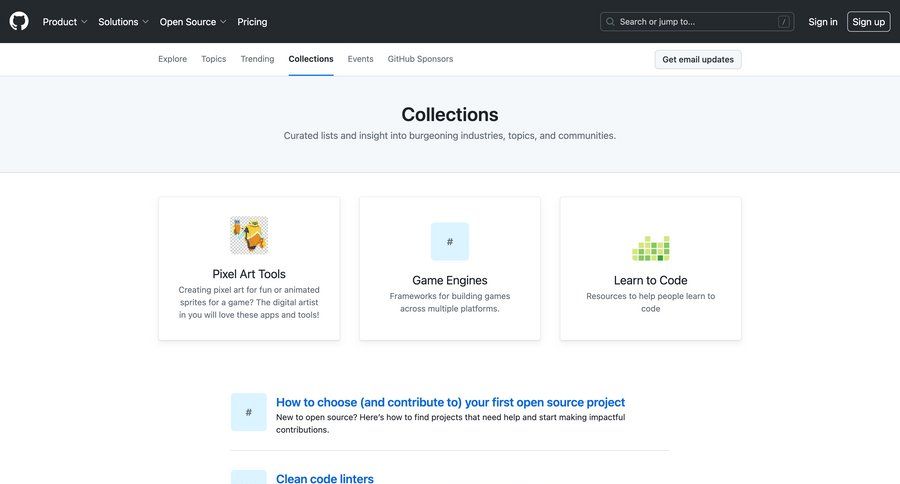Screen dimensions: 900x484
Task: Click hash icon beside first open source project
Action: tap(249, 412)
